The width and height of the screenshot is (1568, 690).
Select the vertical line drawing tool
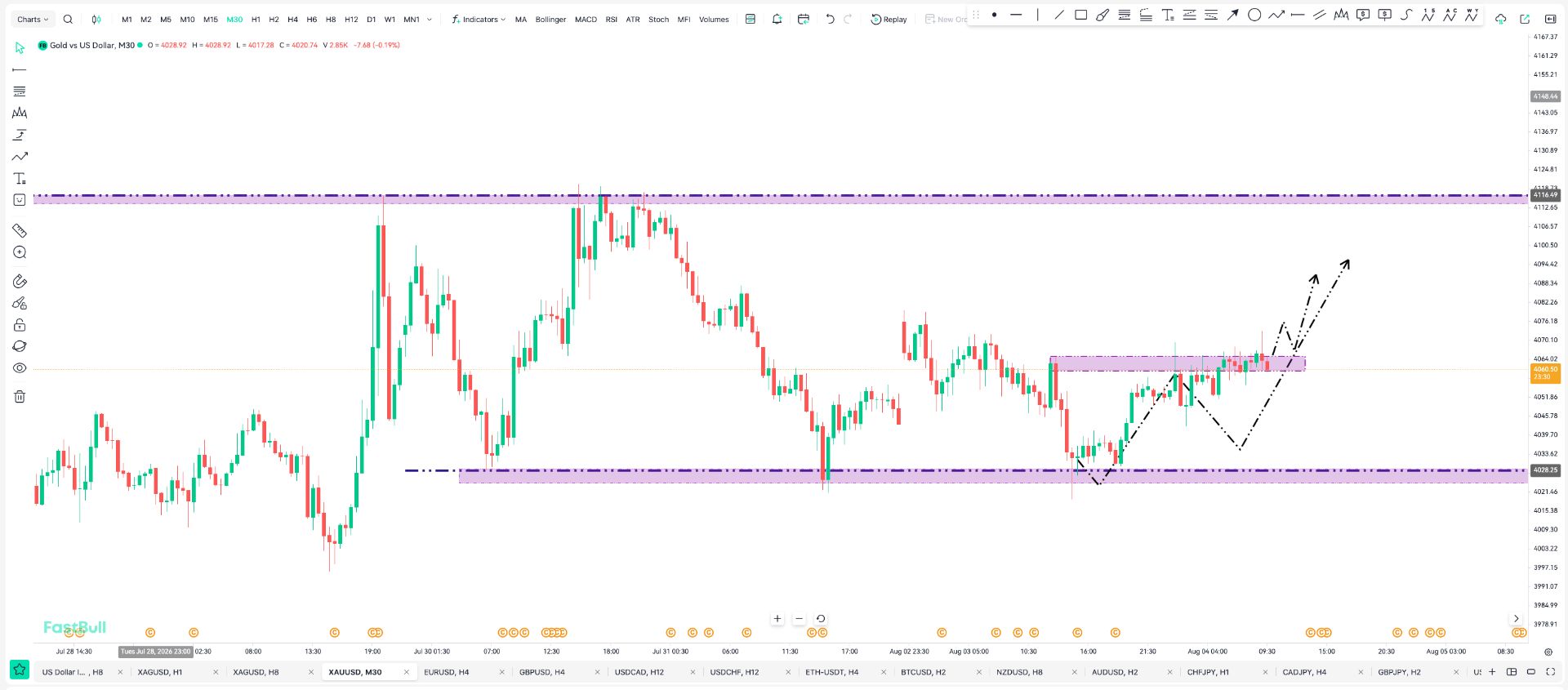[x=1038, y=15]
